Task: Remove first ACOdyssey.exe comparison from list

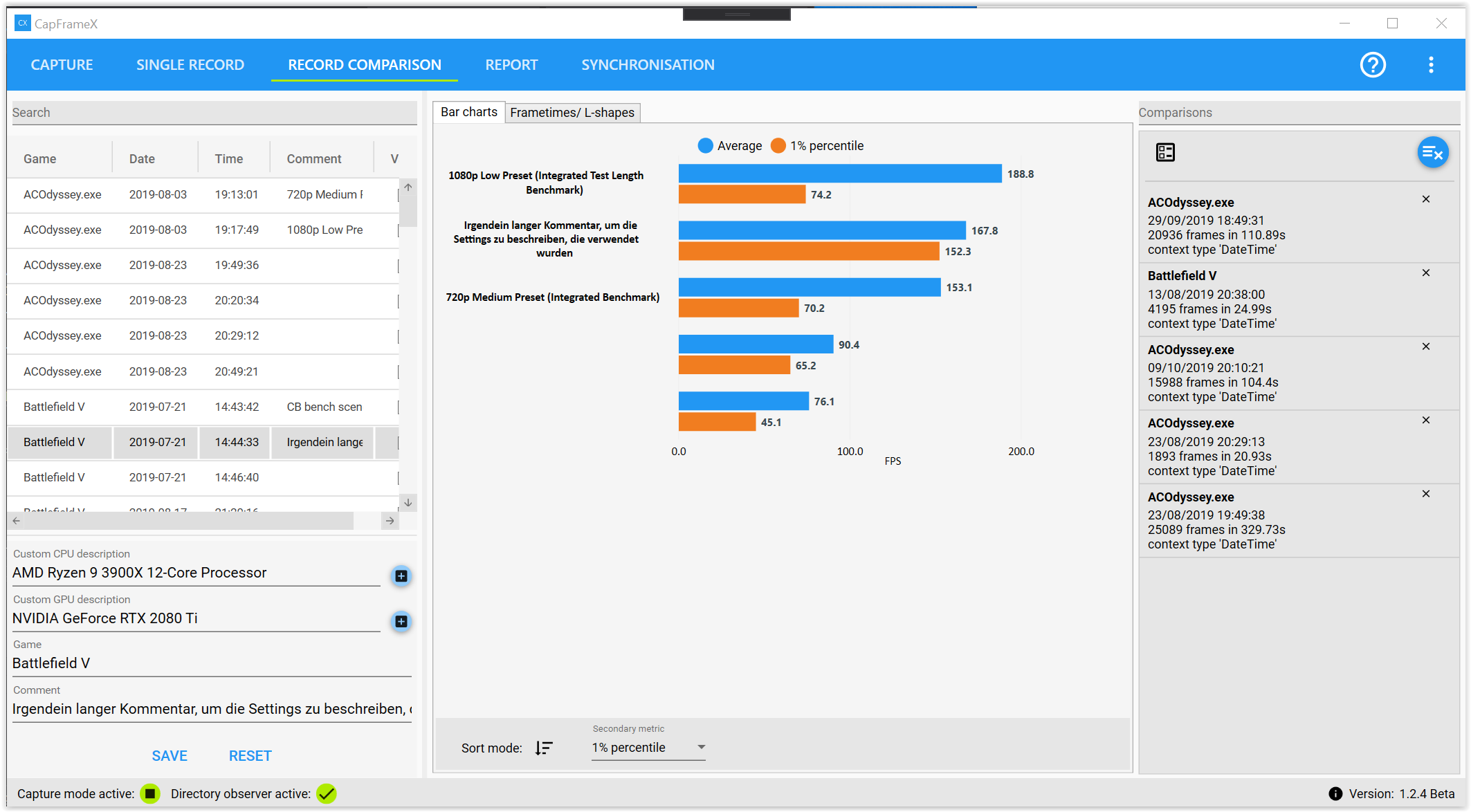Action: (1426, 199)
